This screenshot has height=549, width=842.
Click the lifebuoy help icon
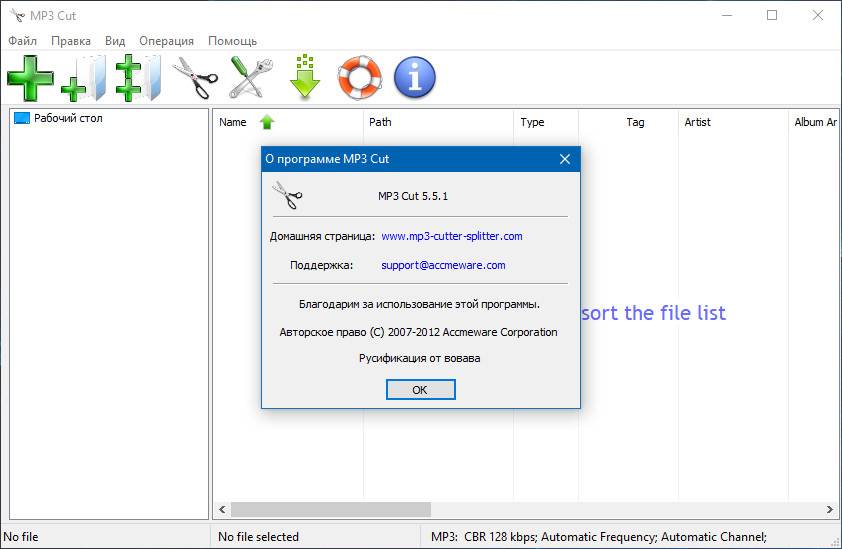point(360,78)
